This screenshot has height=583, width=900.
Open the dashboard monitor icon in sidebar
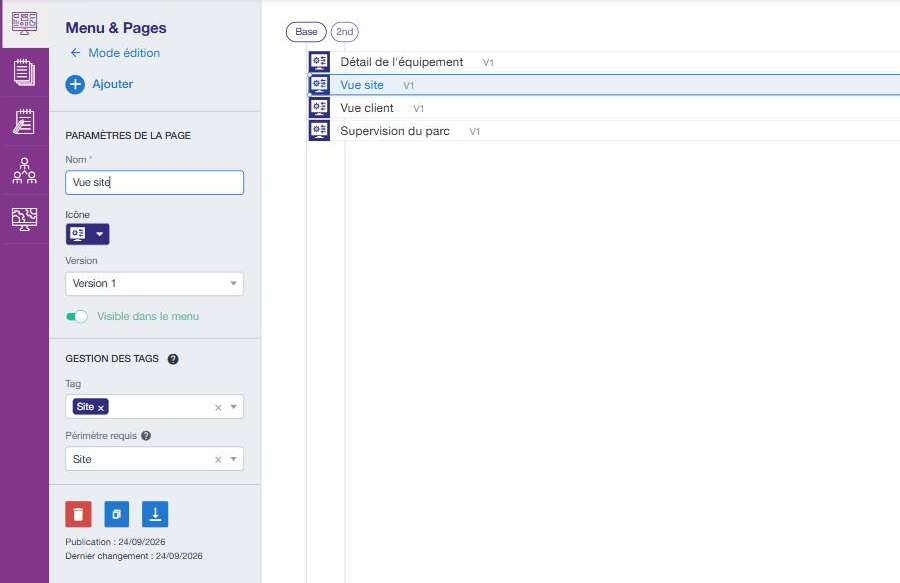click(x=24, y=24)
